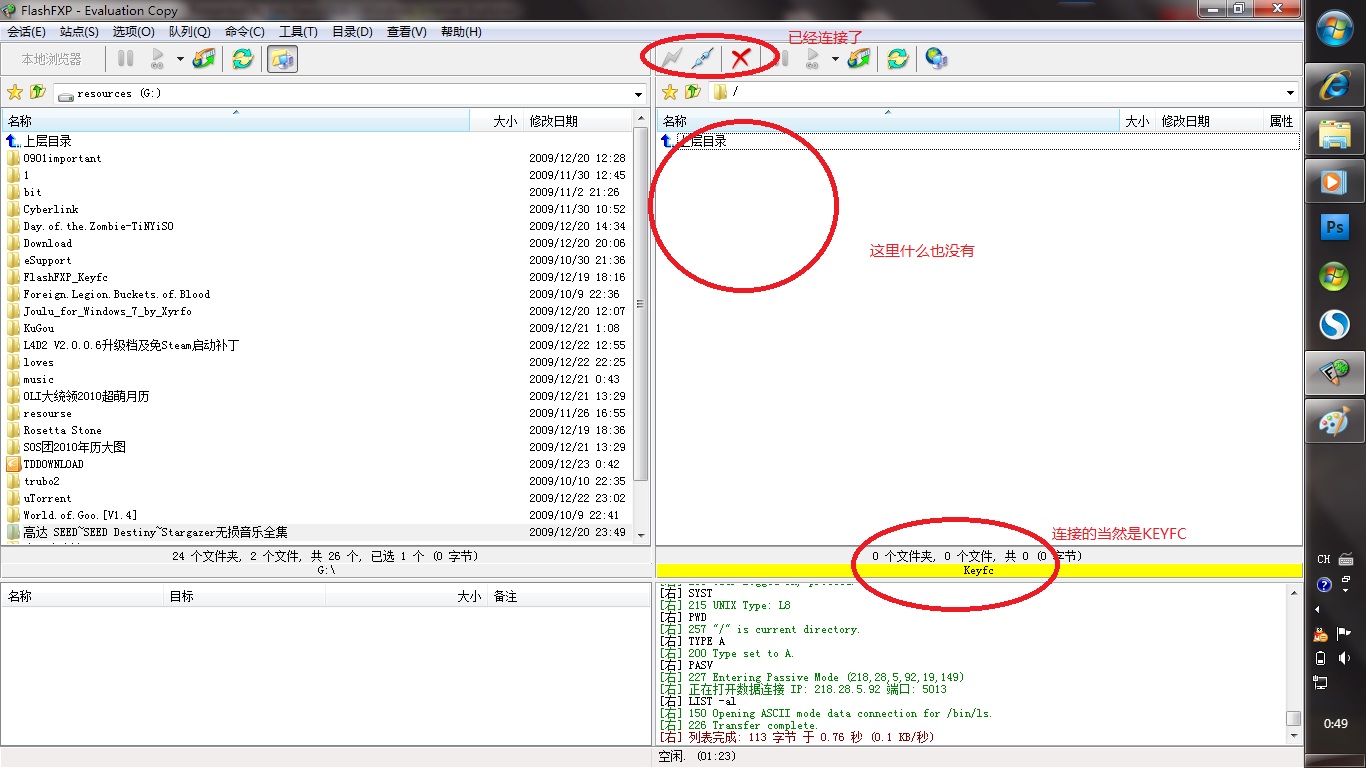Open the 选项(O) menu
This screenshot has width=1366, height=768.
pos(133,32)
